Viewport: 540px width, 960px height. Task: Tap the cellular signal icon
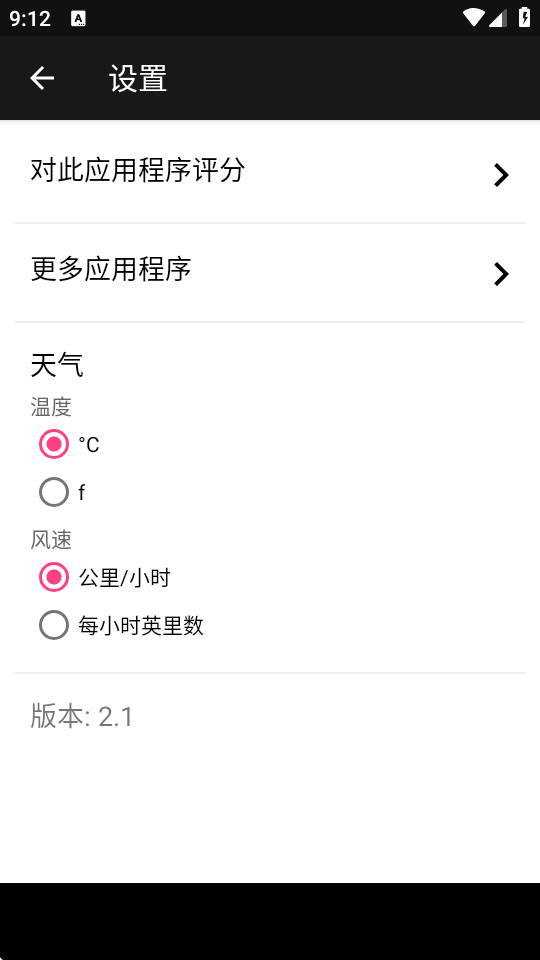coord(497,18)
